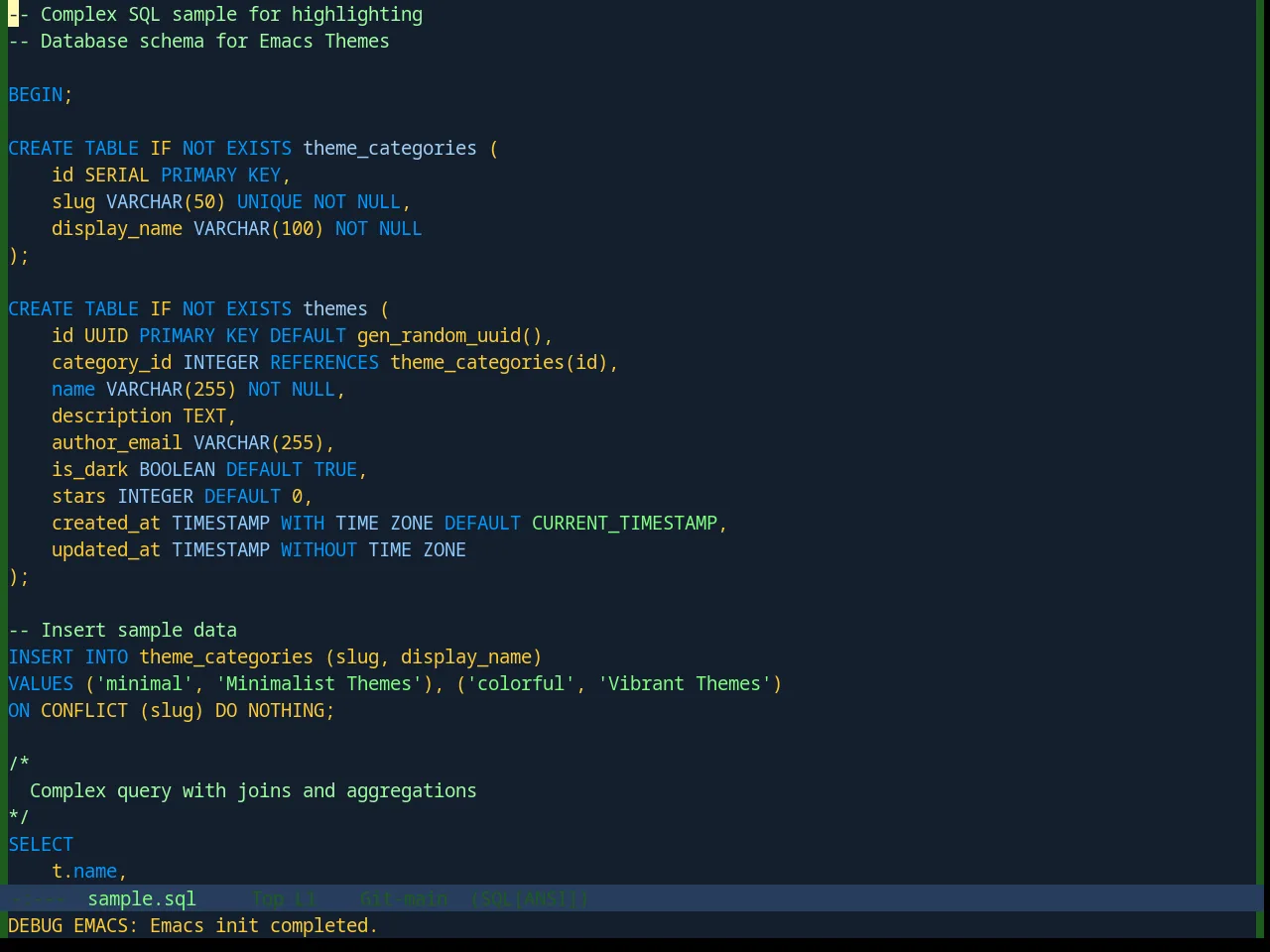
Task: Click the category_id column name
Action: point(112,363)
